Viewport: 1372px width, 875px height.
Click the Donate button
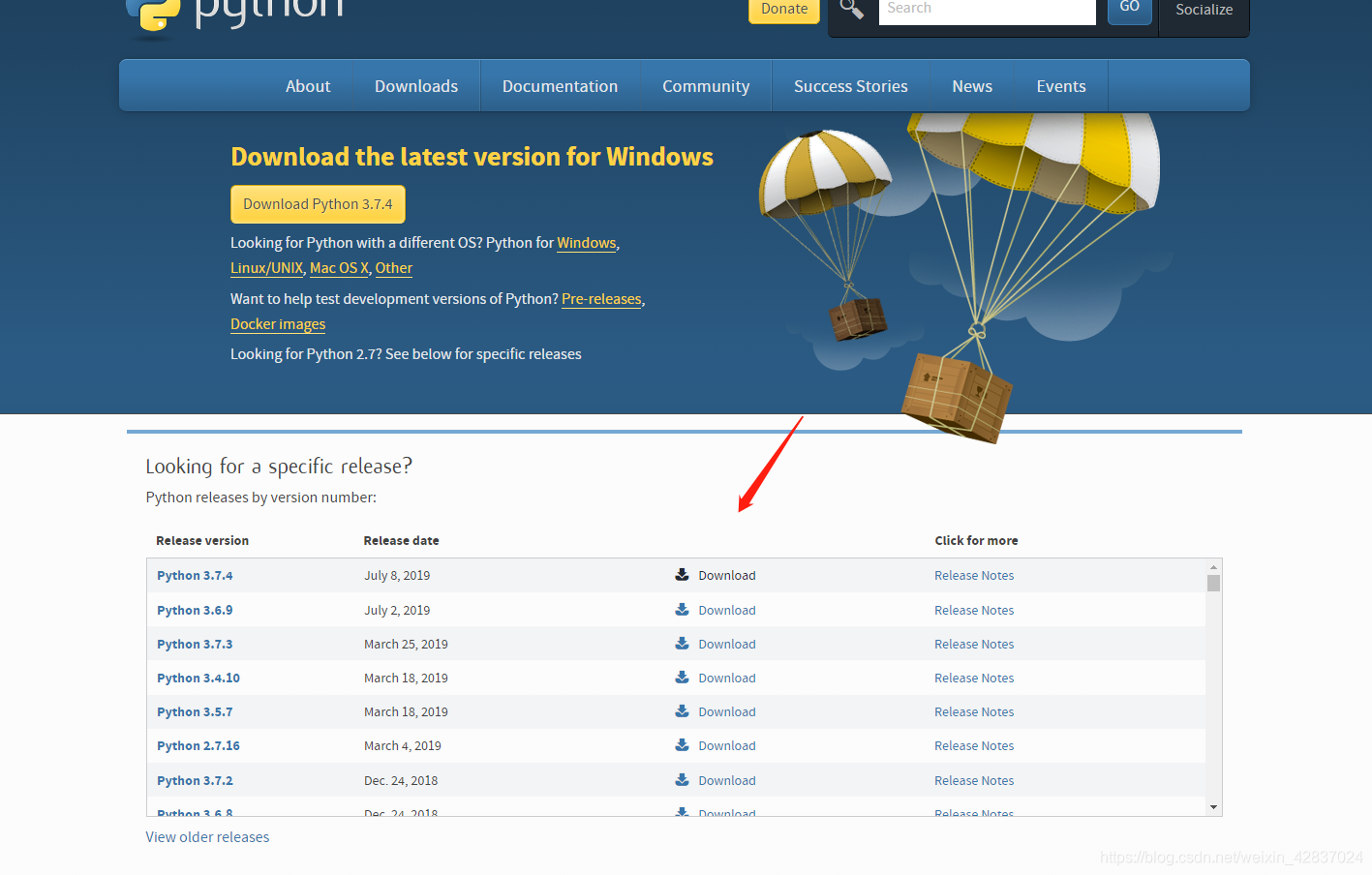pyautogui.click(x=784, y=10)
